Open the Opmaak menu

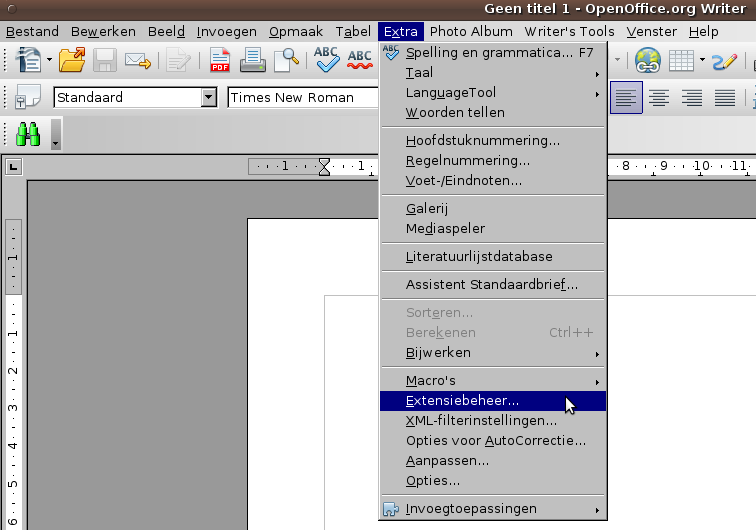point(296,31)
